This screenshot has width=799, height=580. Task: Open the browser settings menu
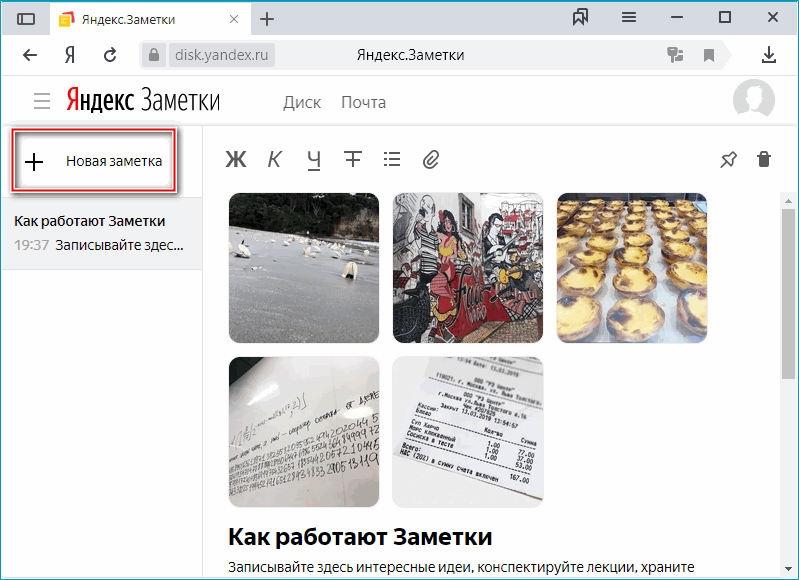pos(629,18)
